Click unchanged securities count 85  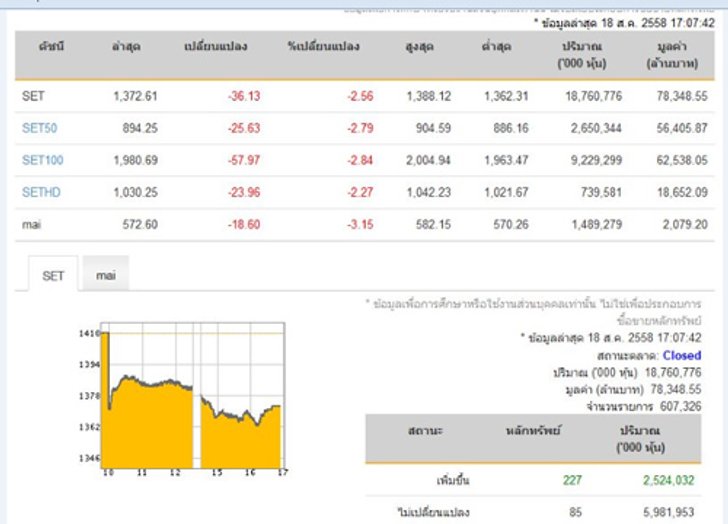tap(575, 512)
